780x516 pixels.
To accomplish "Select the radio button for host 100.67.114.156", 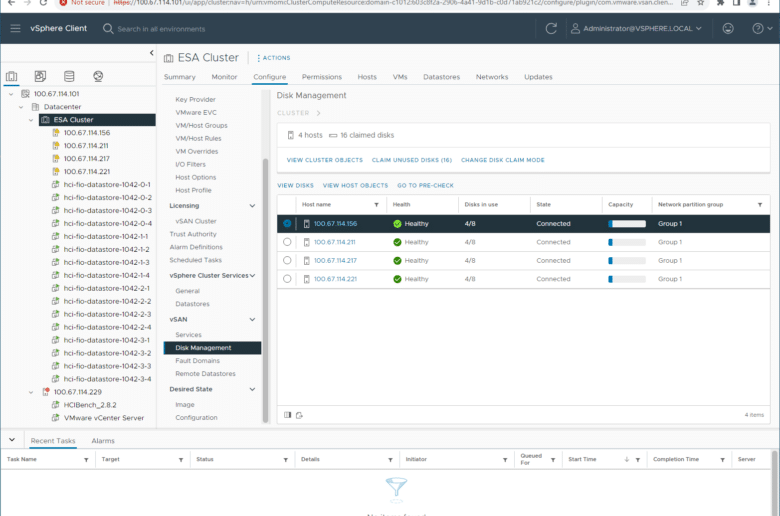I will coord(287,223).
